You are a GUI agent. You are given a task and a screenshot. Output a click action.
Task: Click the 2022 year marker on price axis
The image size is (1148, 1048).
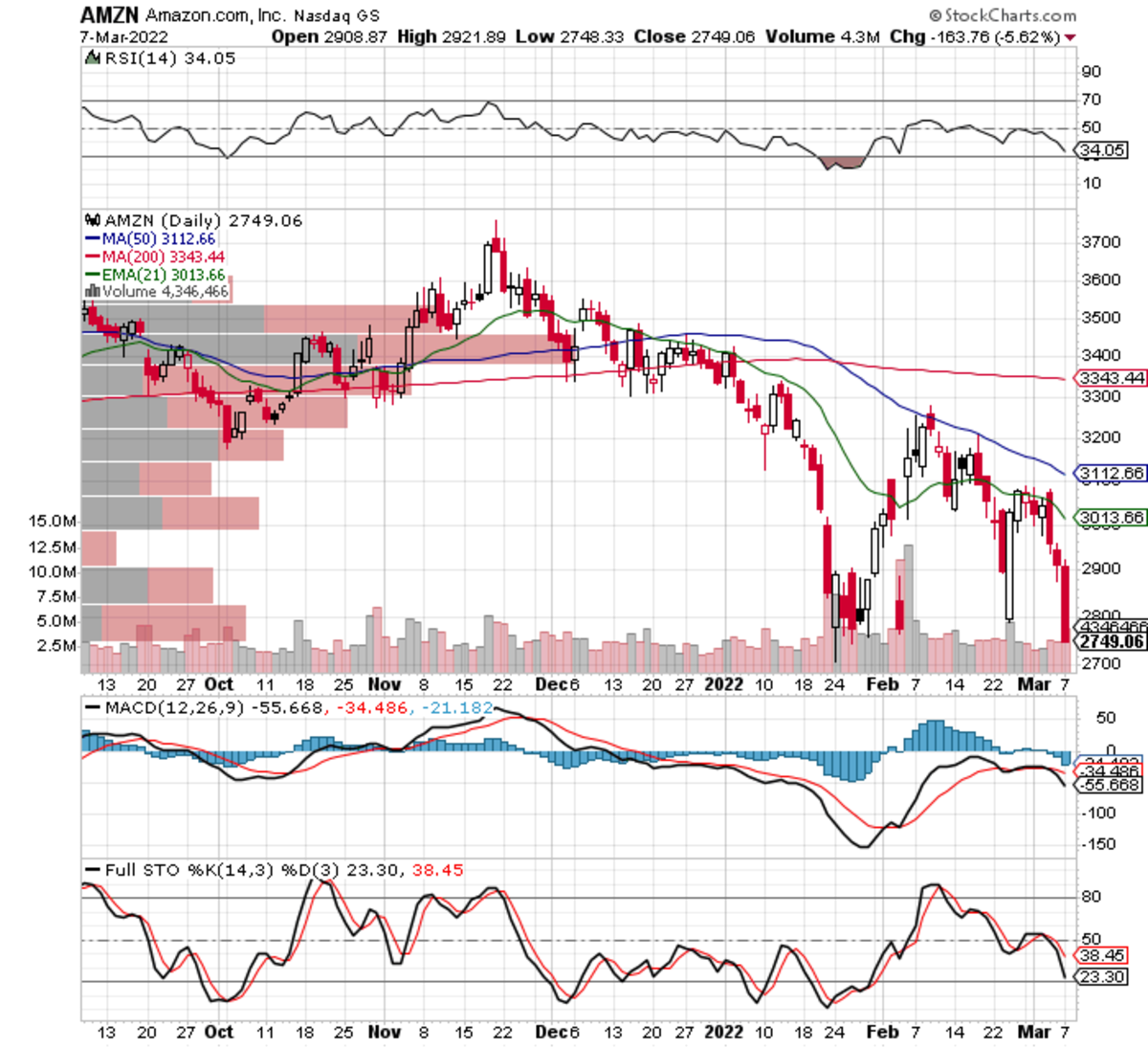click(x=723, y=684)
